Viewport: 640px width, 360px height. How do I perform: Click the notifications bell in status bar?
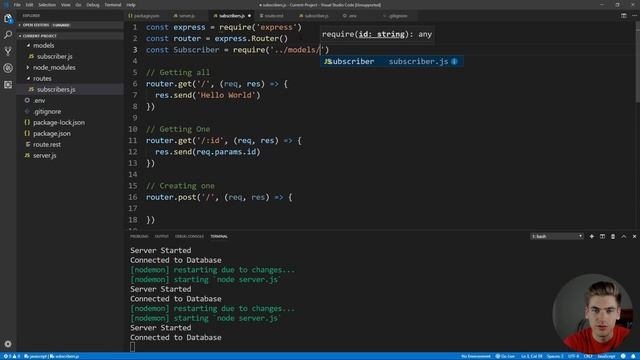633,356
